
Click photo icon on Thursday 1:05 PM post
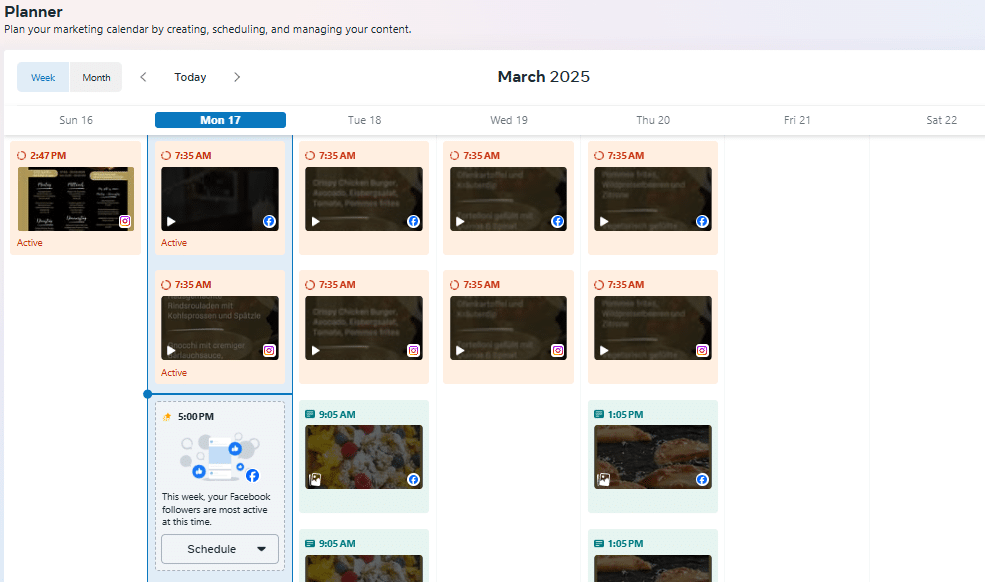604,480
